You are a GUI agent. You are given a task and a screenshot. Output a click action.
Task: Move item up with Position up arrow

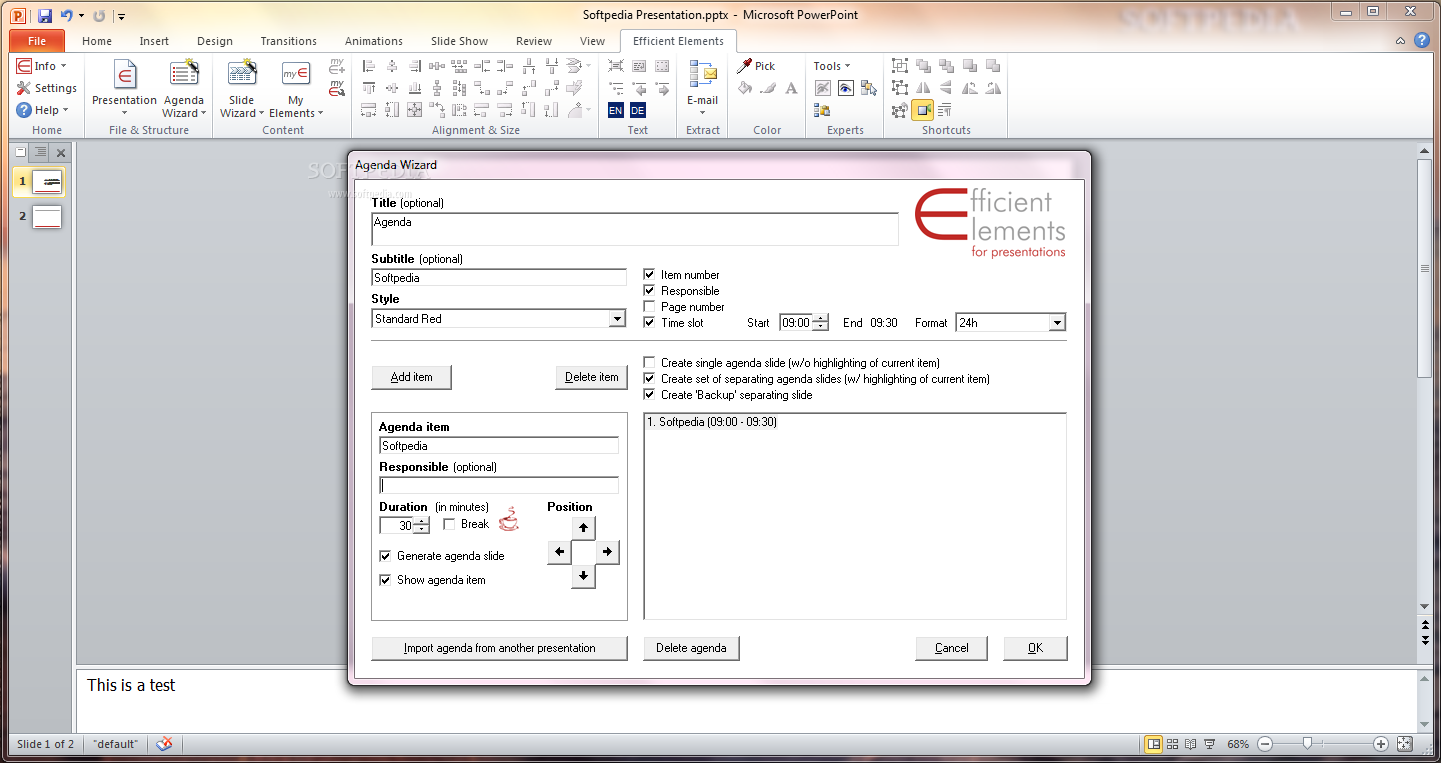click(x=584, y=527)
